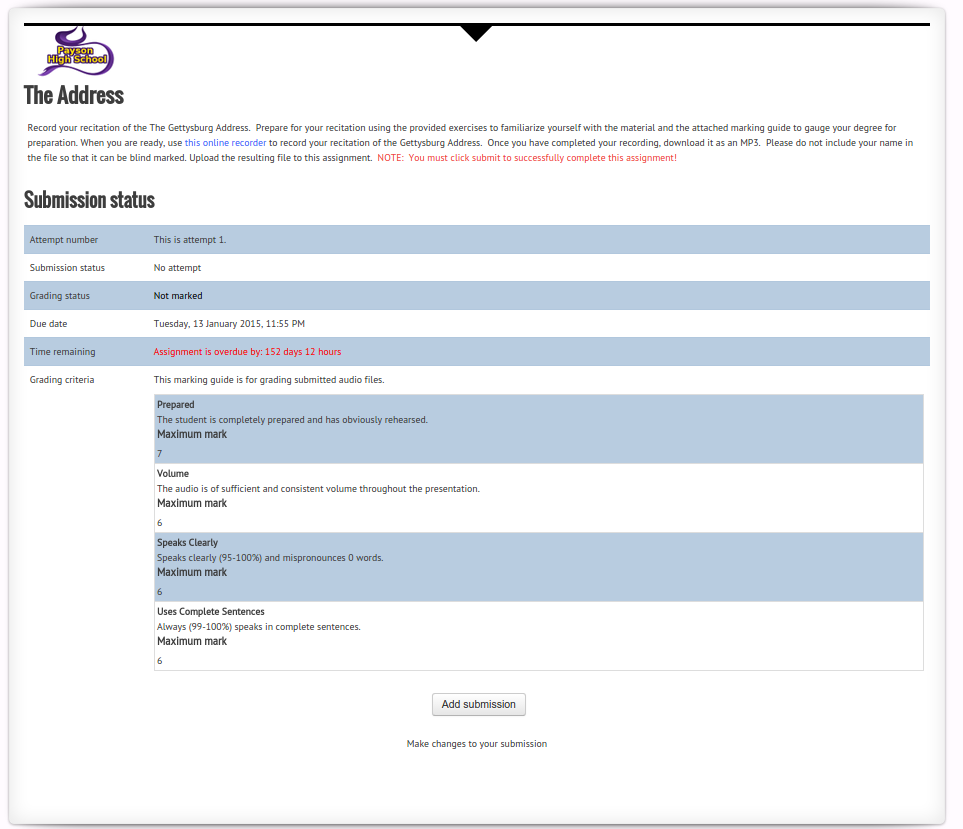
Task: Click the Add submission button
Action: click(x=478, y=704)
